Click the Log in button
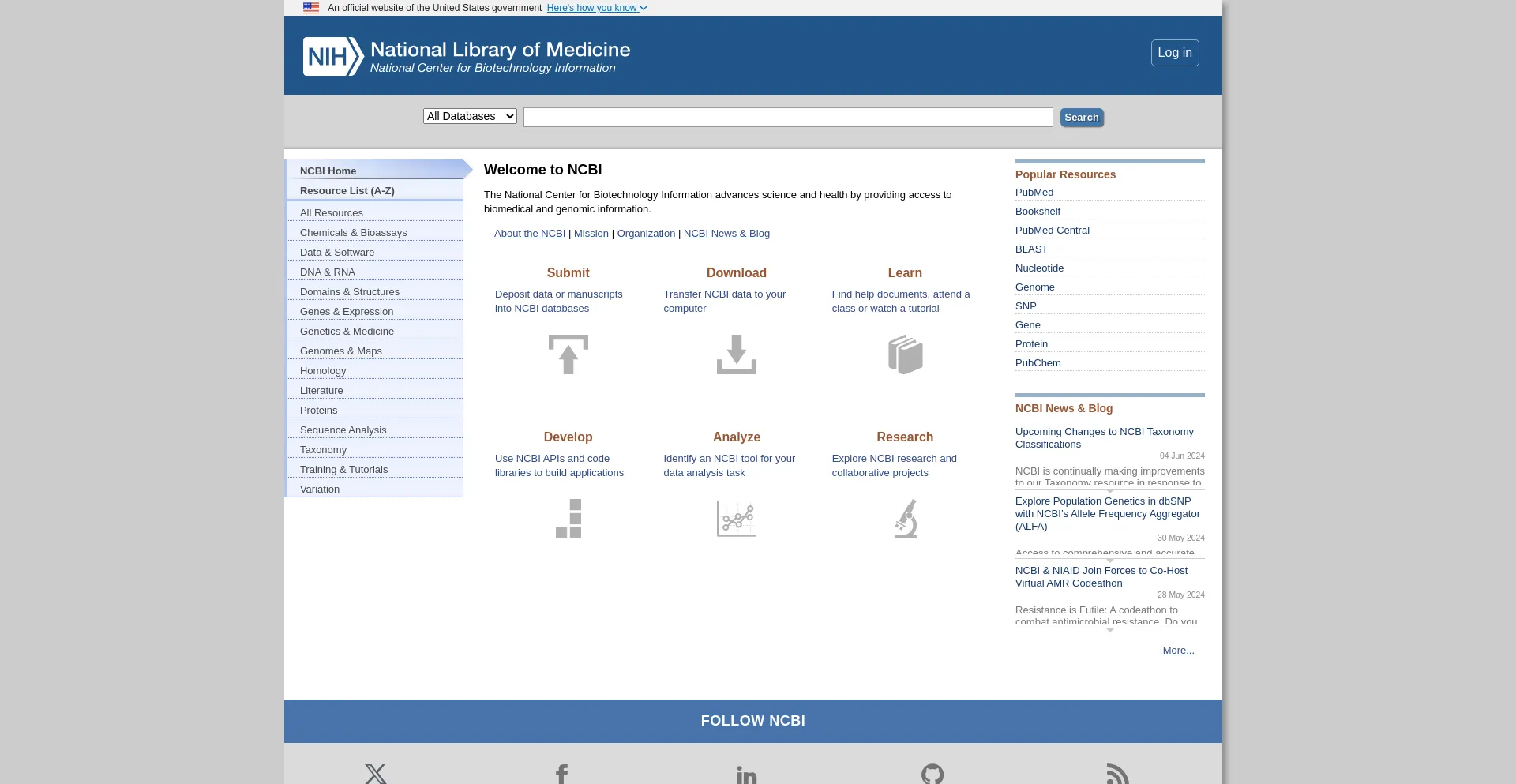The height and width of the screenshot is (784, 1516). tap(1175, 53)
